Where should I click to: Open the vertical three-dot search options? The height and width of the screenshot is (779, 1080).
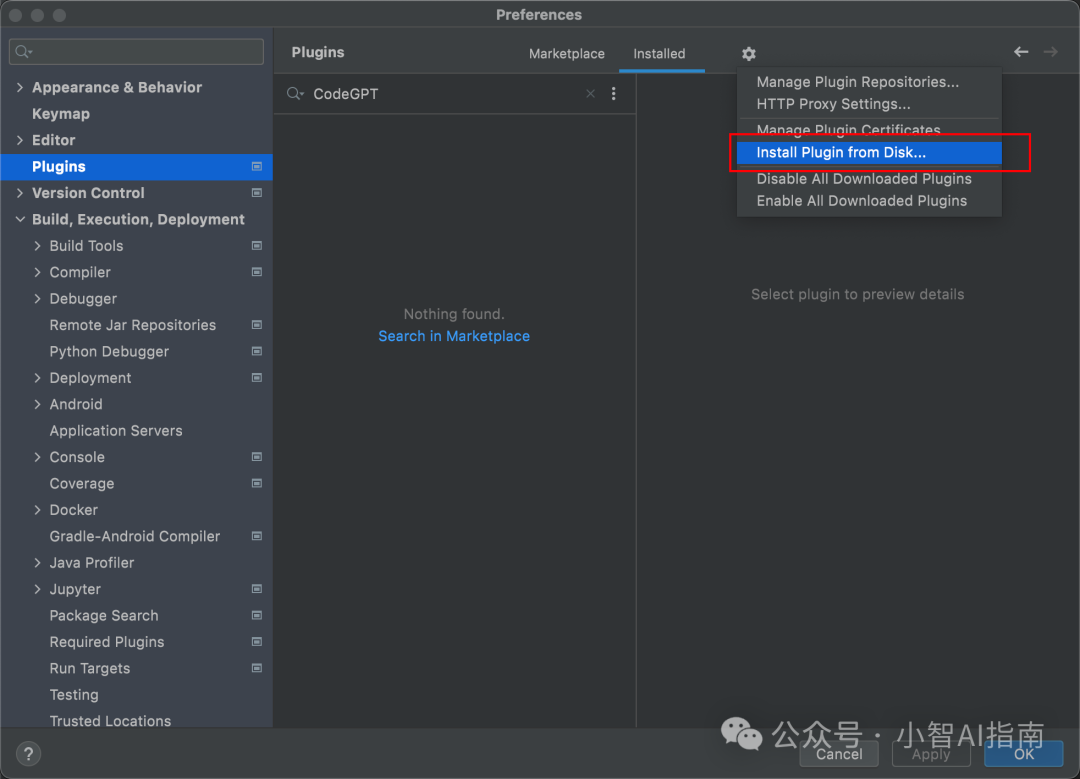point(614,94)
